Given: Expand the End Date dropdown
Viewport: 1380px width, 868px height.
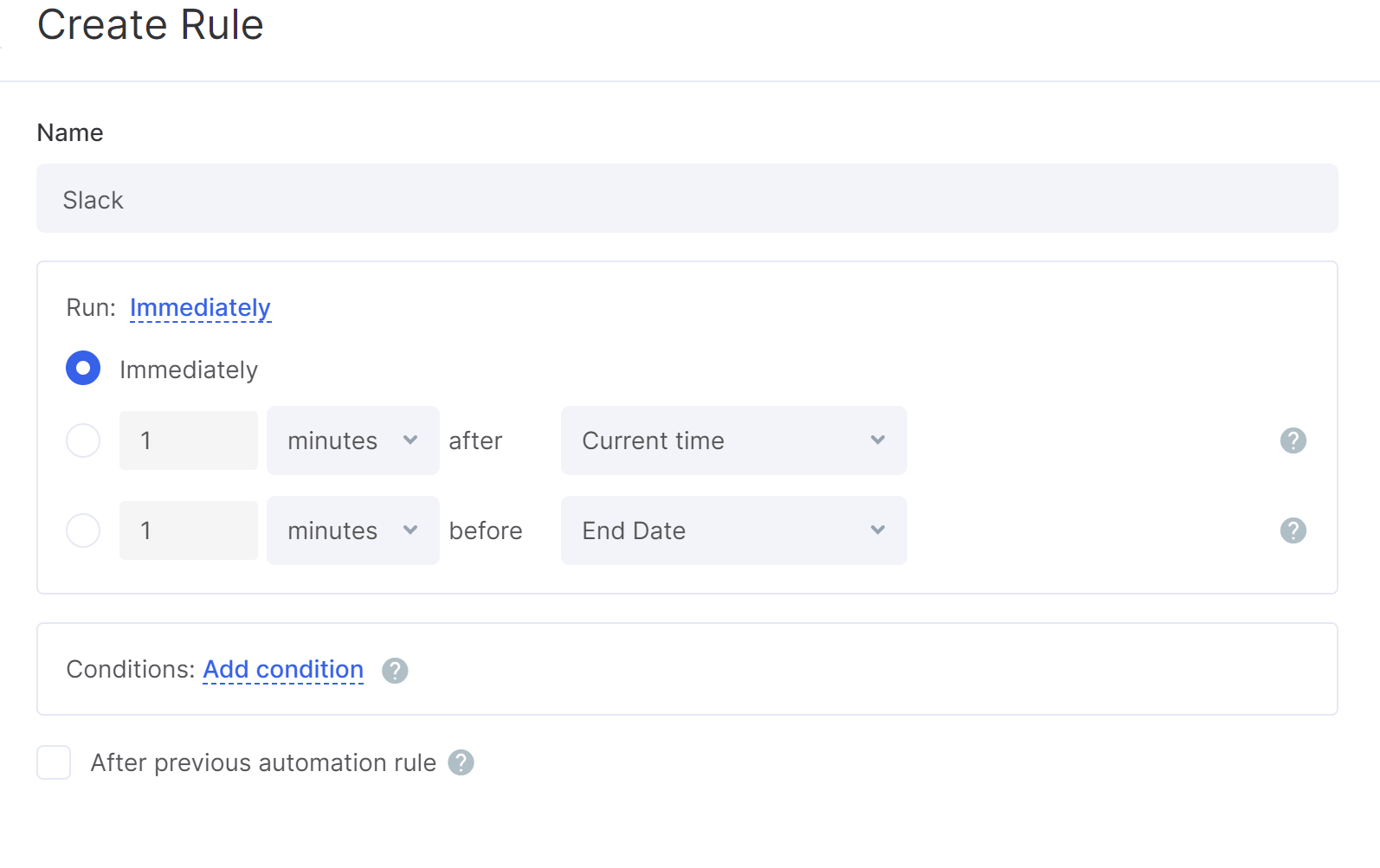Looking at the screenshot, I should tap(734, 530).
